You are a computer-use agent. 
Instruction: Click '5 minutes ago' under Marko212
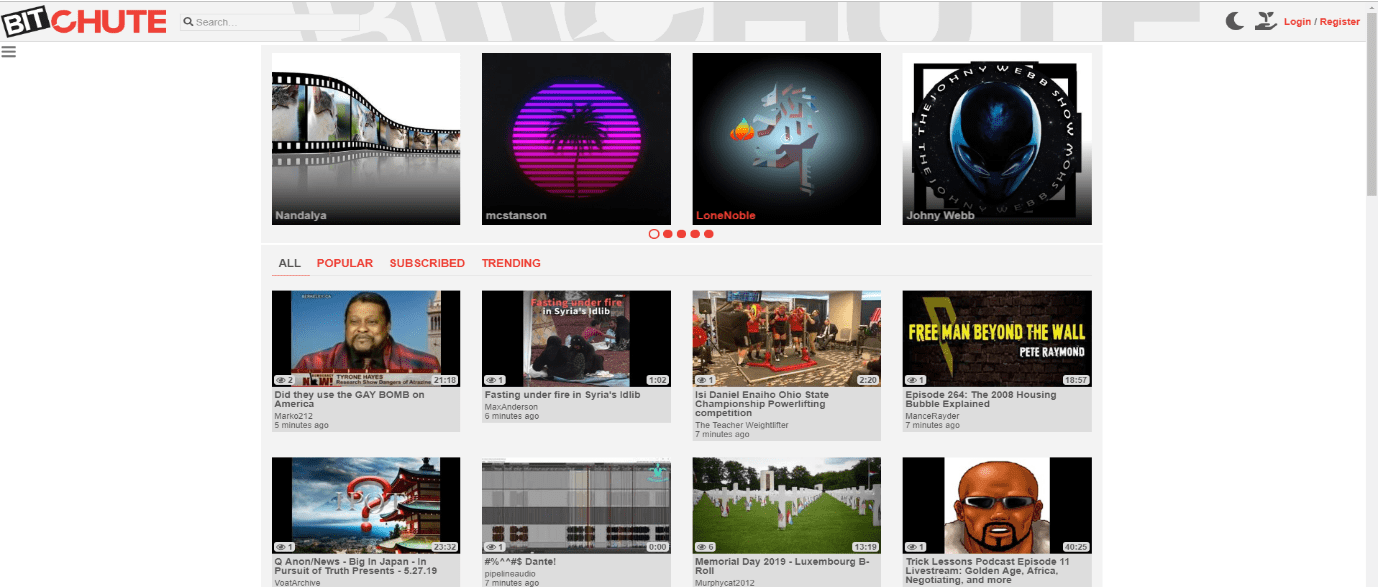[301, 425]
